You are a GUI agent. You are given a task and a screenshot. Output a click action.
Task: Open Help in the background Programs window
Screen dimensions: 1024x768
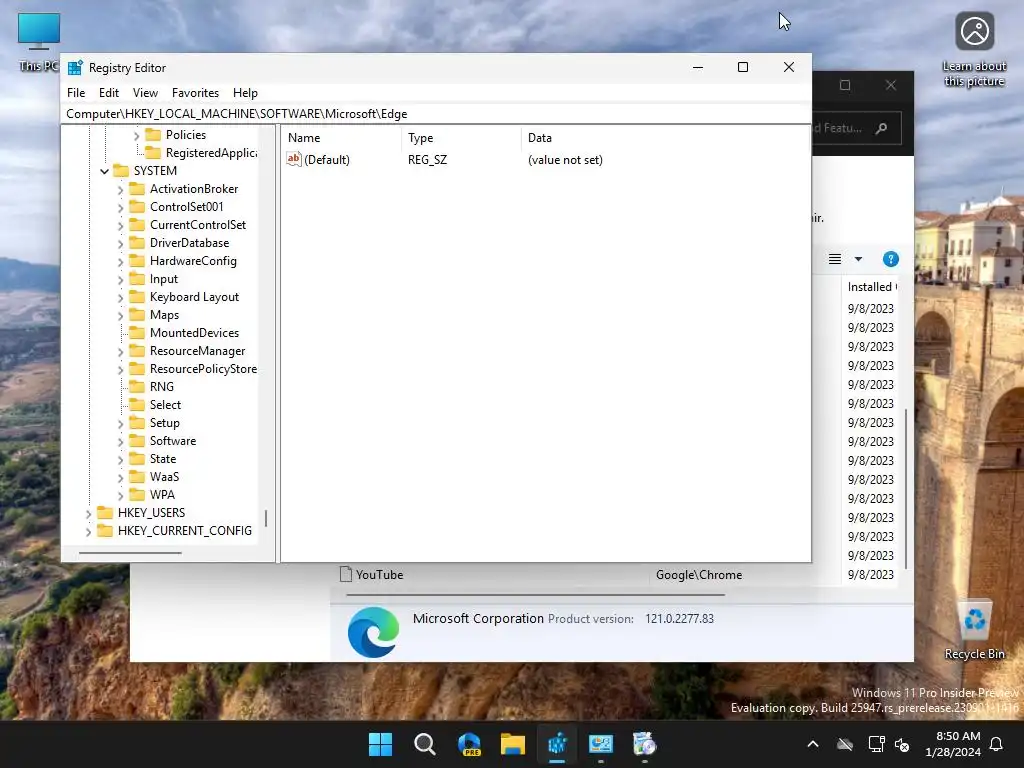pos(890,259)
